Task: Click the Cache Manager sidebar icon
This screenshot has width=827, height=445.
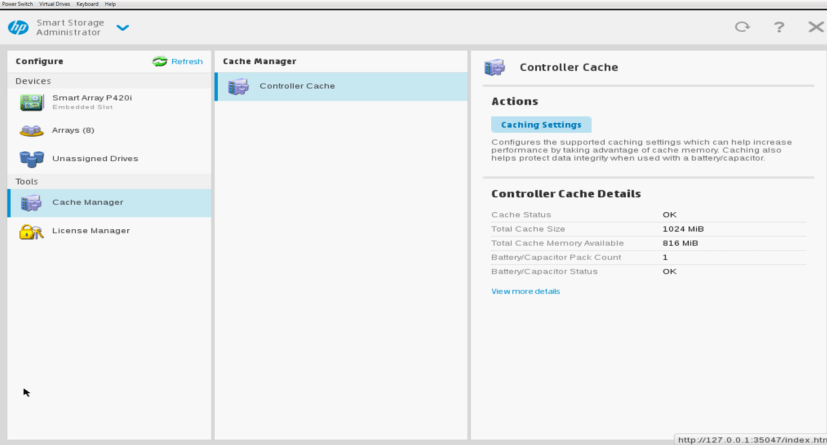Action: click(x=31, y=202)
